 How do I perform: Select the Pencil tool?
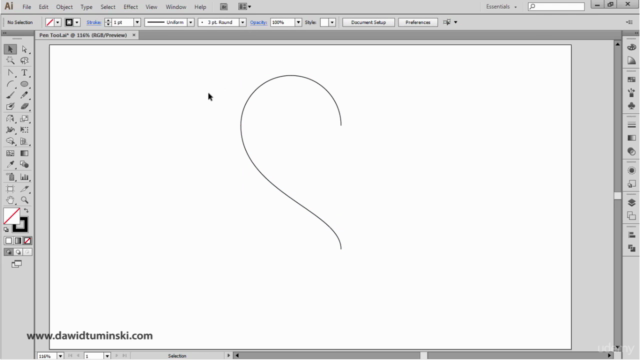[24, 95]
